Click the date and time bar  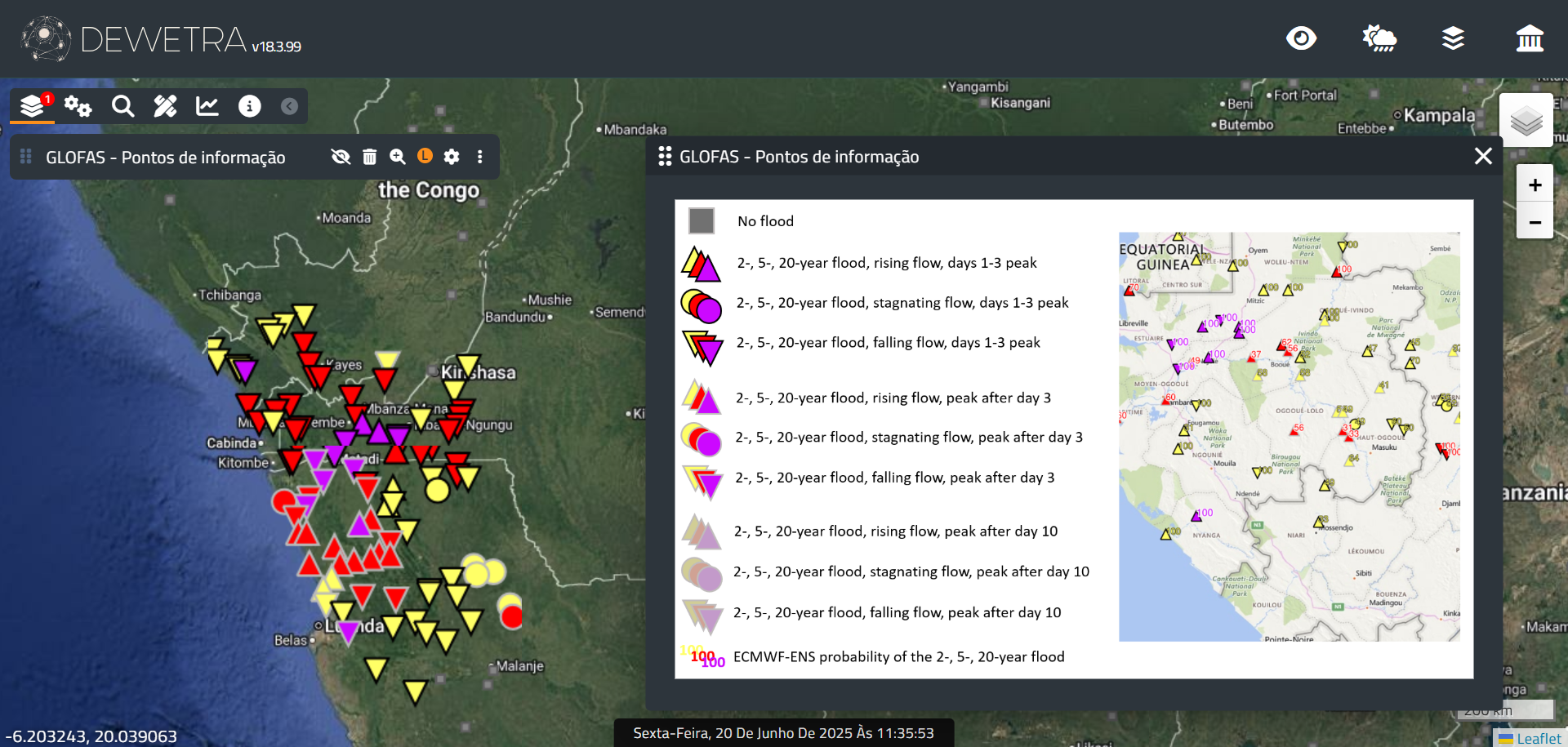pos(783,733)
